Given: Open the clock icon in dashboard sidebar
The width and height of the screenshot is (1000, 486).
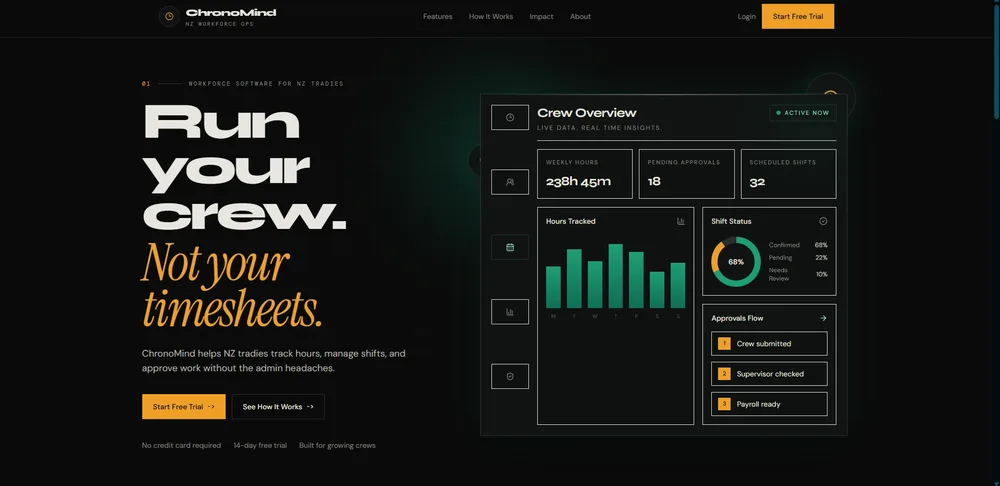Looking at the screenshot, I should [510, 117].
